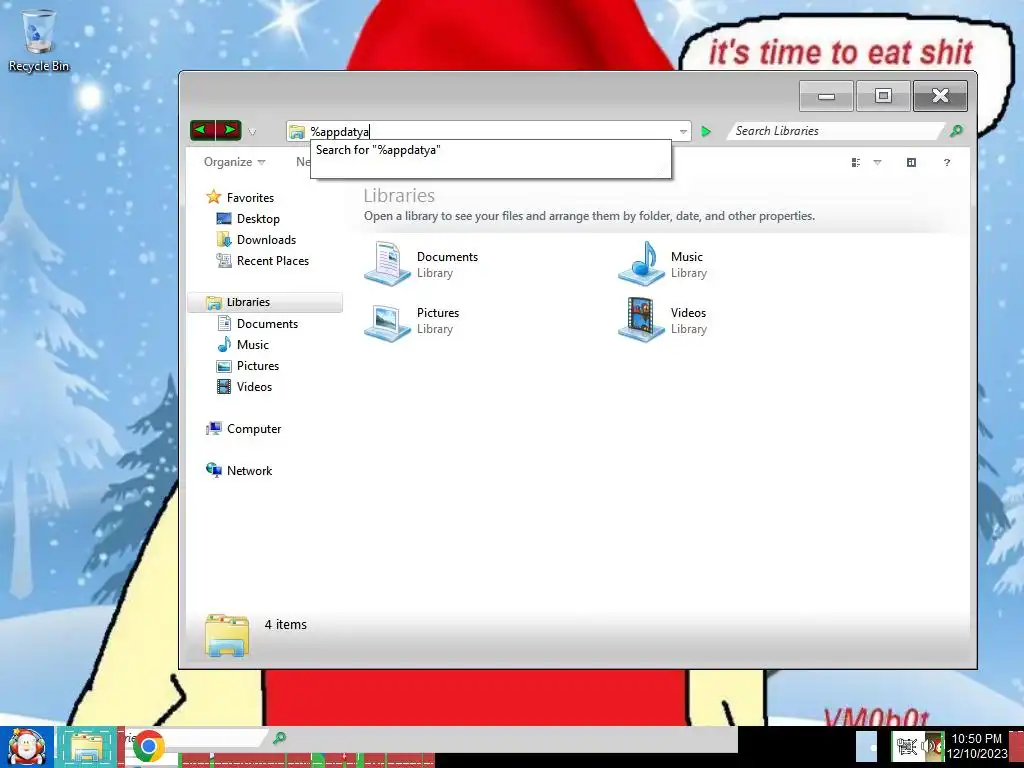The width and height of the screenshot is (1024, 768).
Task: Open the Organize menu
Action: (234, 162)
